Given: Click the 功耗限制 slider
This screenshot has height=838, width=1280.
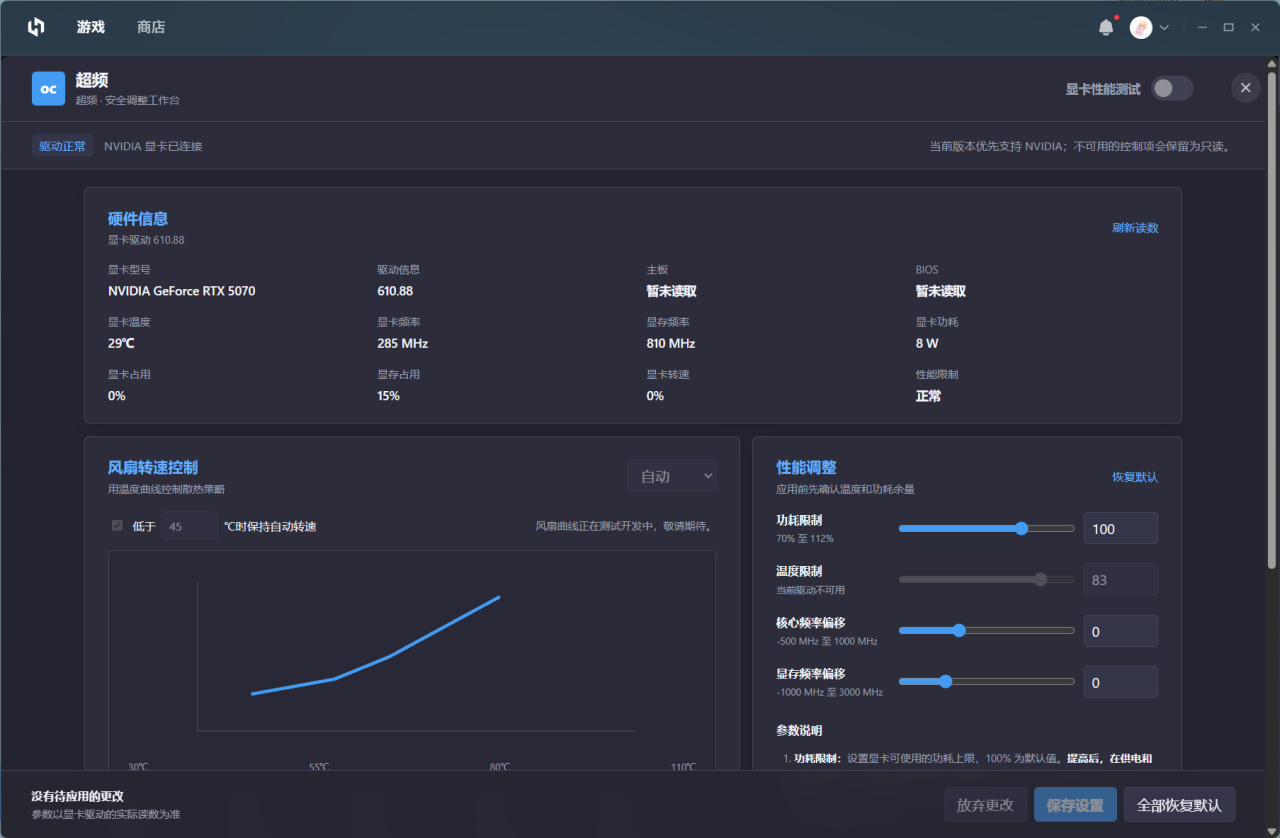Looking at the screenshot, I should 987,528.
